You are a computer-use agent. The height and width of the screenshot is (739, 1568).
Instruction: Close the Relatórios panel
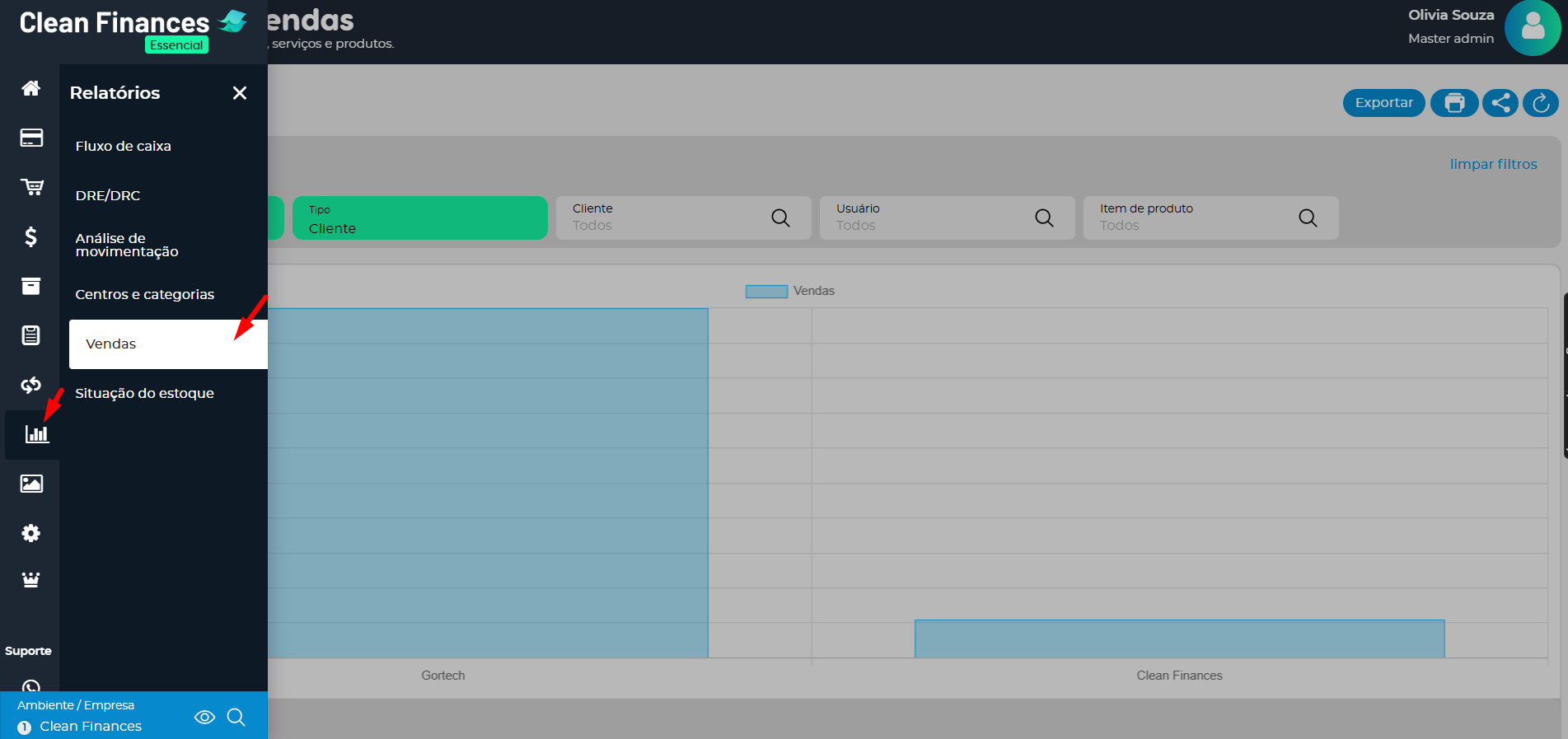[x=240, y=93]
